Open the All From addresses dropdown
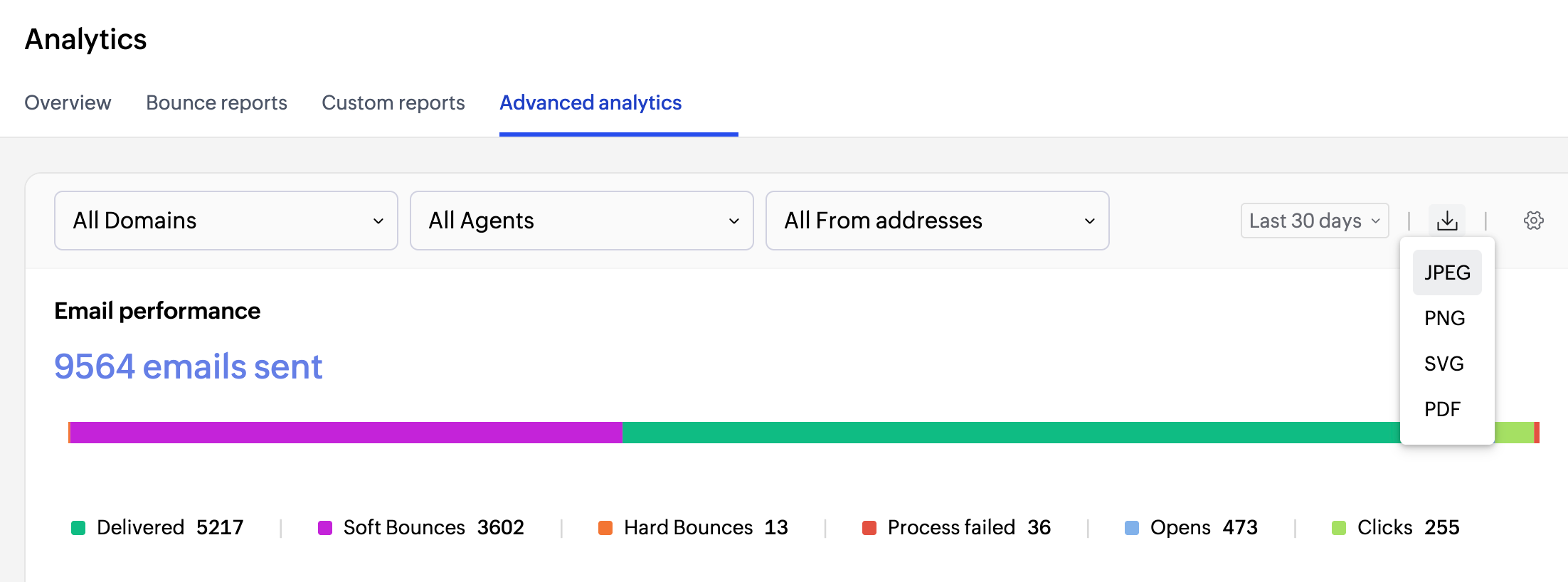This screenshot has height=582, width=1568. (x=938, y=221)
